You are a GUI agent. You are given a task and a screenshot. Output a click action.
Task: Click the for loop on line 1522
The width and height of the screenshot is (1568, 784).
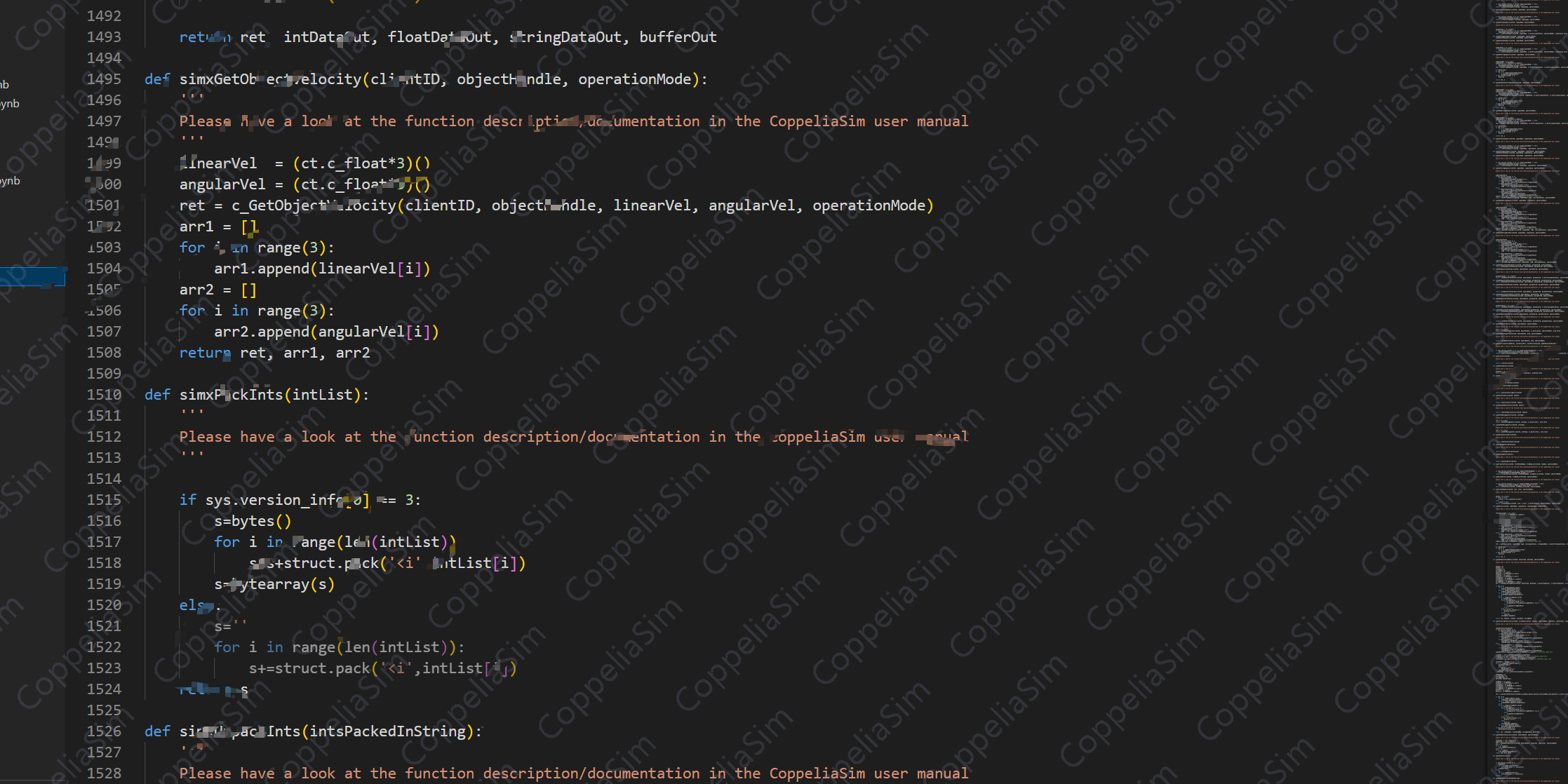340,647
